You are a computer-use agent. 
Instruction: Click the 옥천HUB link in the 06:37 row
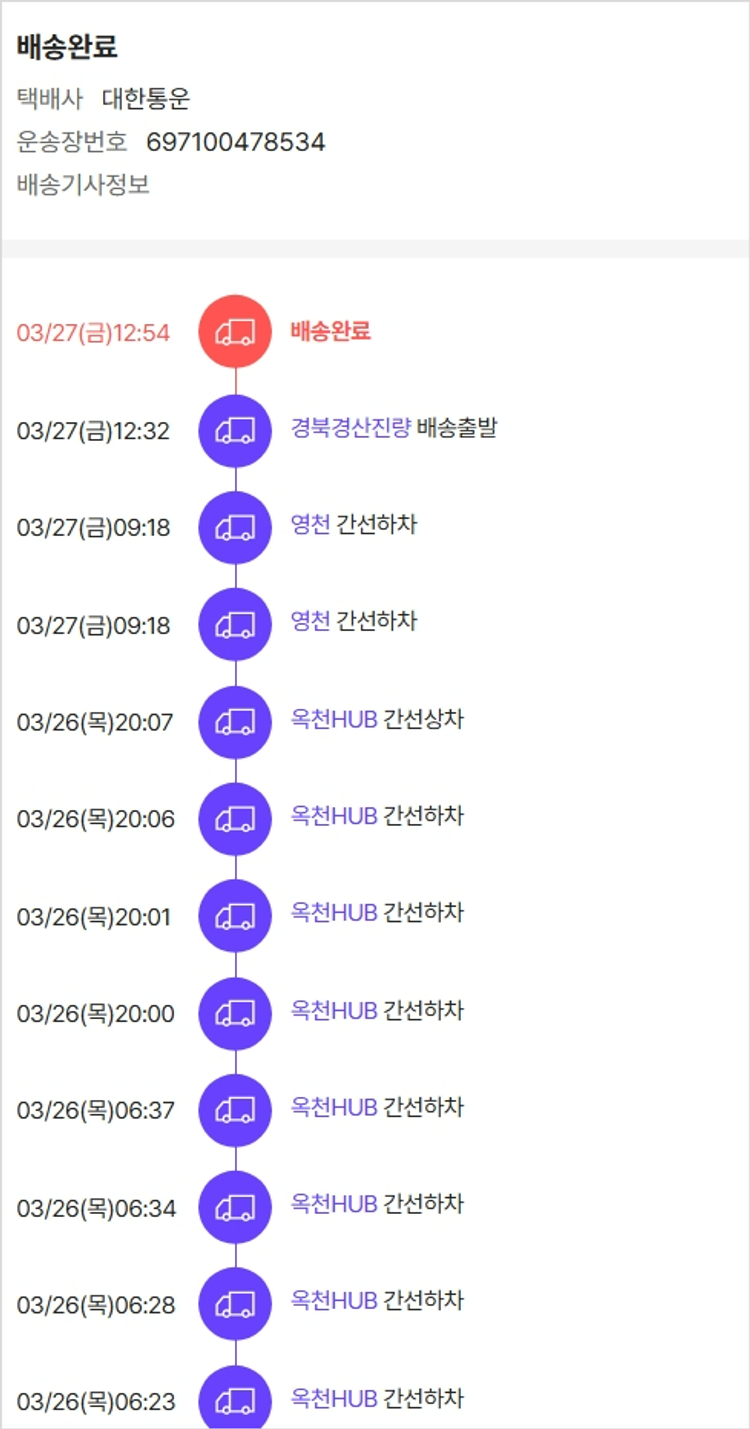coord(334,1108)
